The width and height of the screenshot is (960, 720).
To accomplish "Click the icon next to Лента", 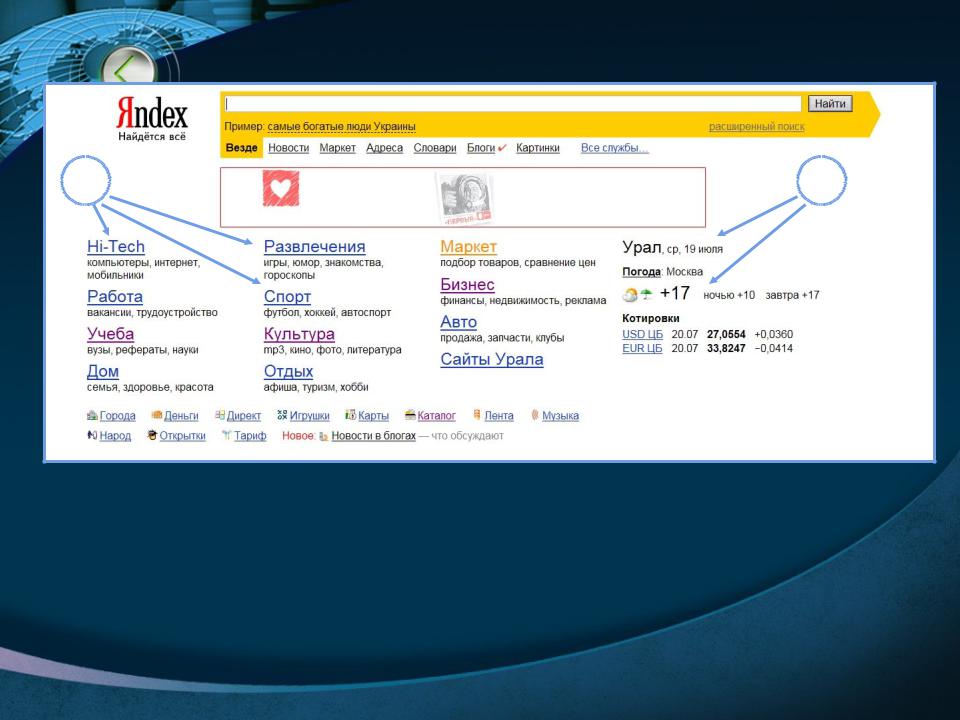I will [x=477, y=415].
